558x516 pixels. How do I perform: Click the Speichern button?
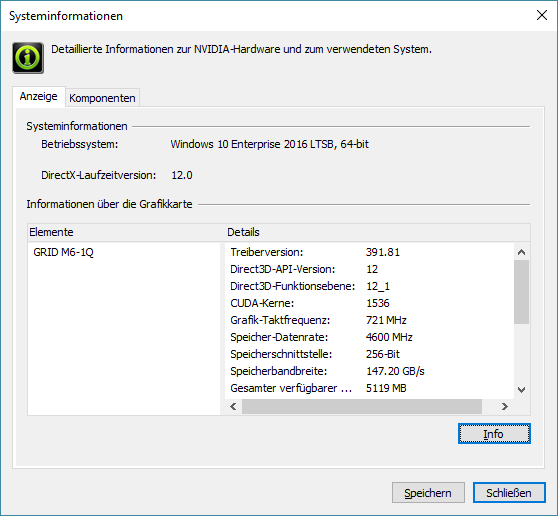(428, 493)
